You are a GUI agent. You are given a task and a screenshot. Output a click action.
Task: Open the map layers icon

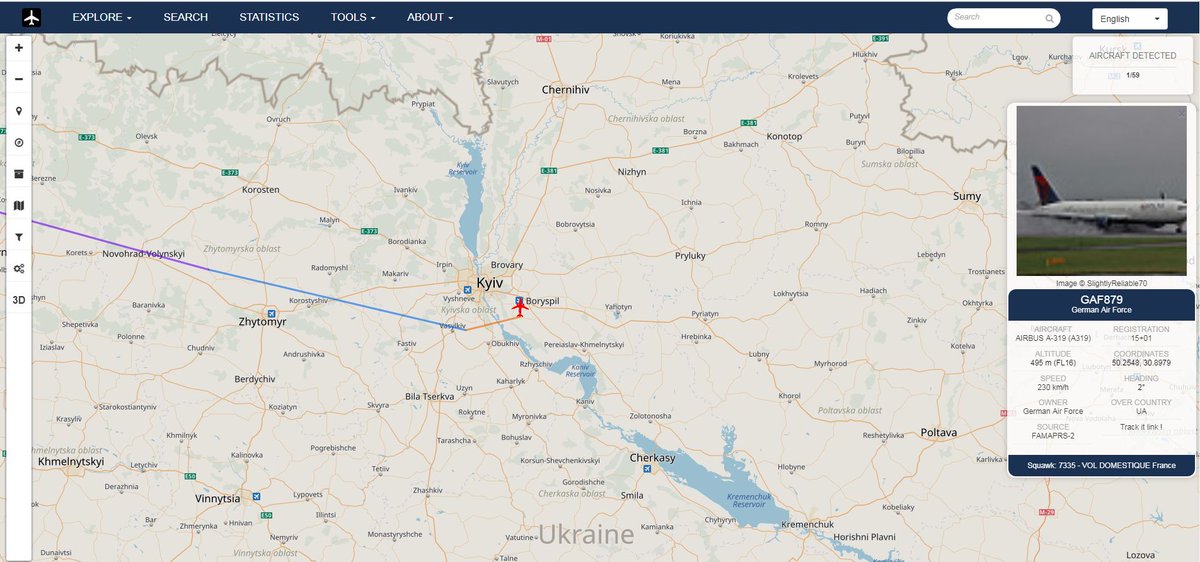(19, 205)
